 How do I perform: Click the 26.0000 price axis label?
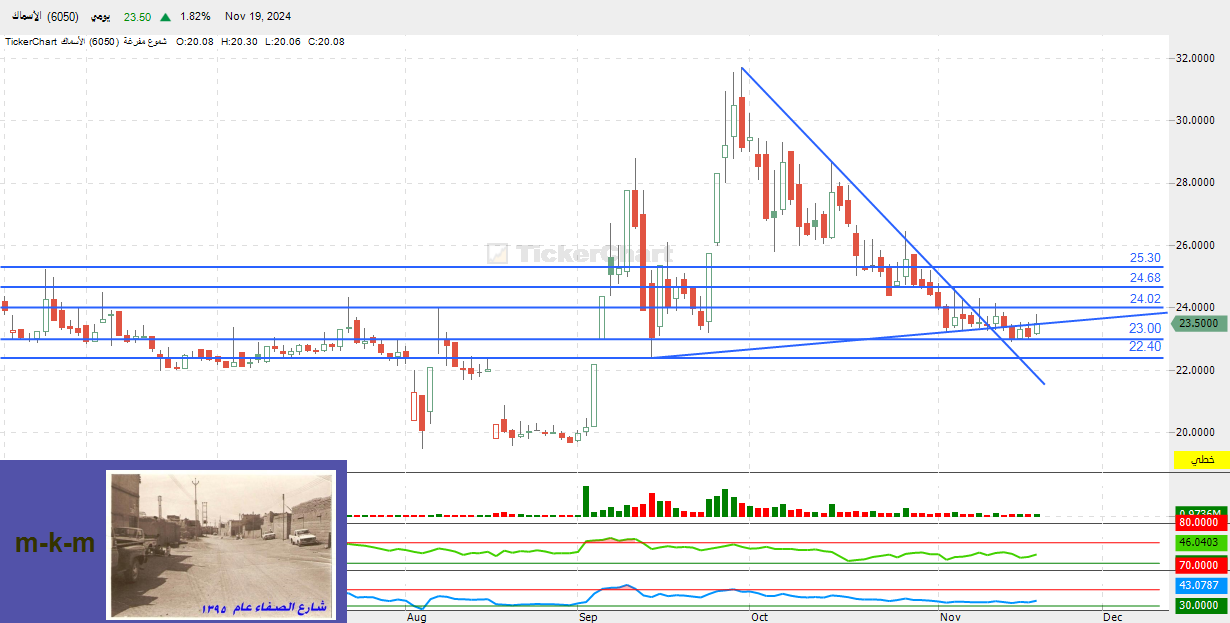pyautogui.click(x=1195, y=245)
